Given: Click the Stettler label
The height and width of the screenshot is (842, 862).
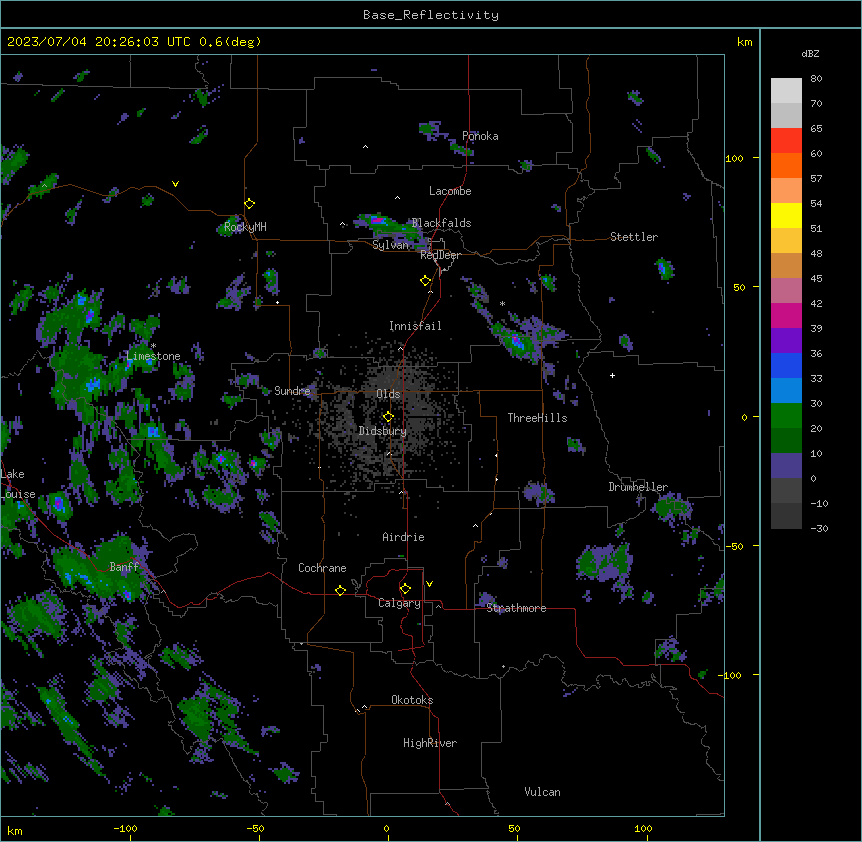Looking at the screenshot, I should tap(634, 237).
